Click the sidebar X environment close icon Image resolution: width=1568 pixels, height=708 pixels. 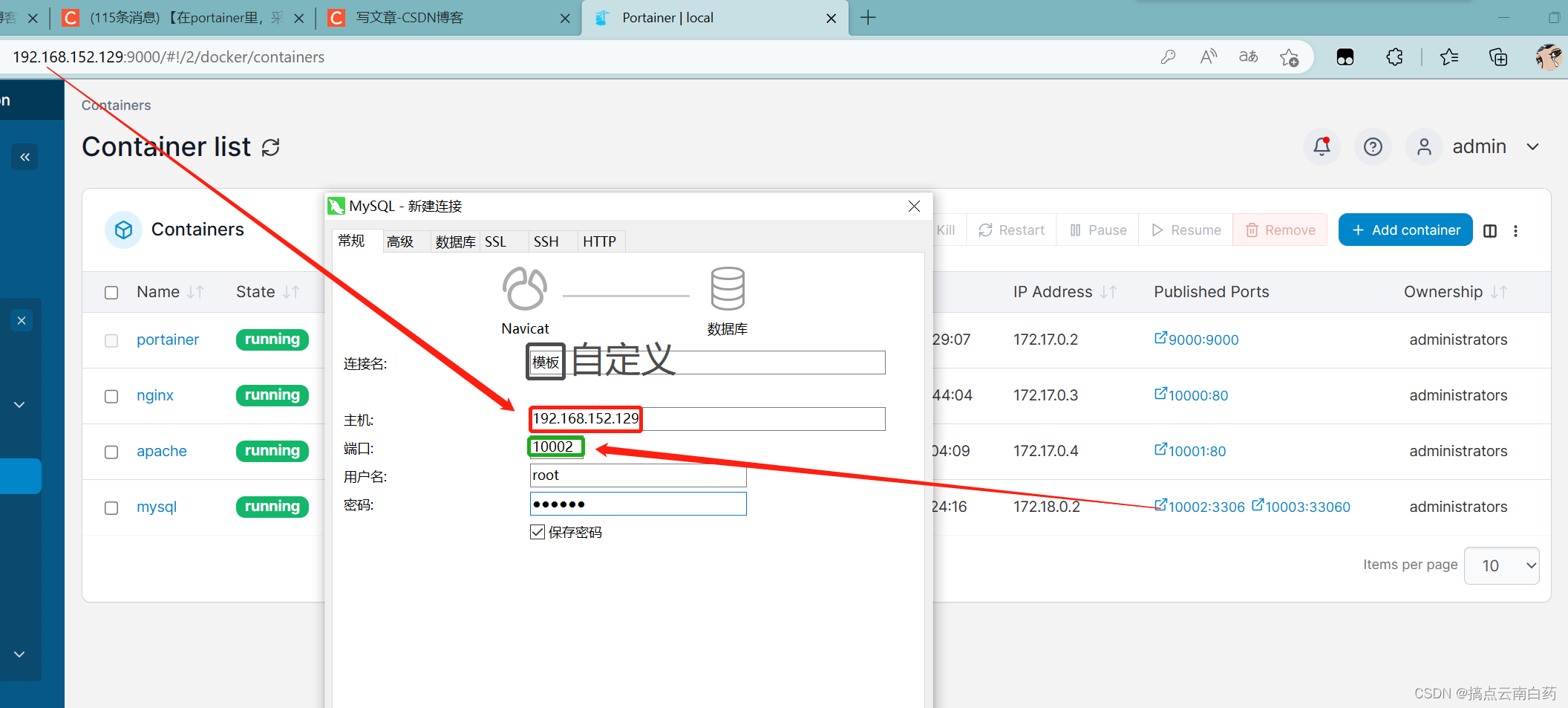(22, 320)
